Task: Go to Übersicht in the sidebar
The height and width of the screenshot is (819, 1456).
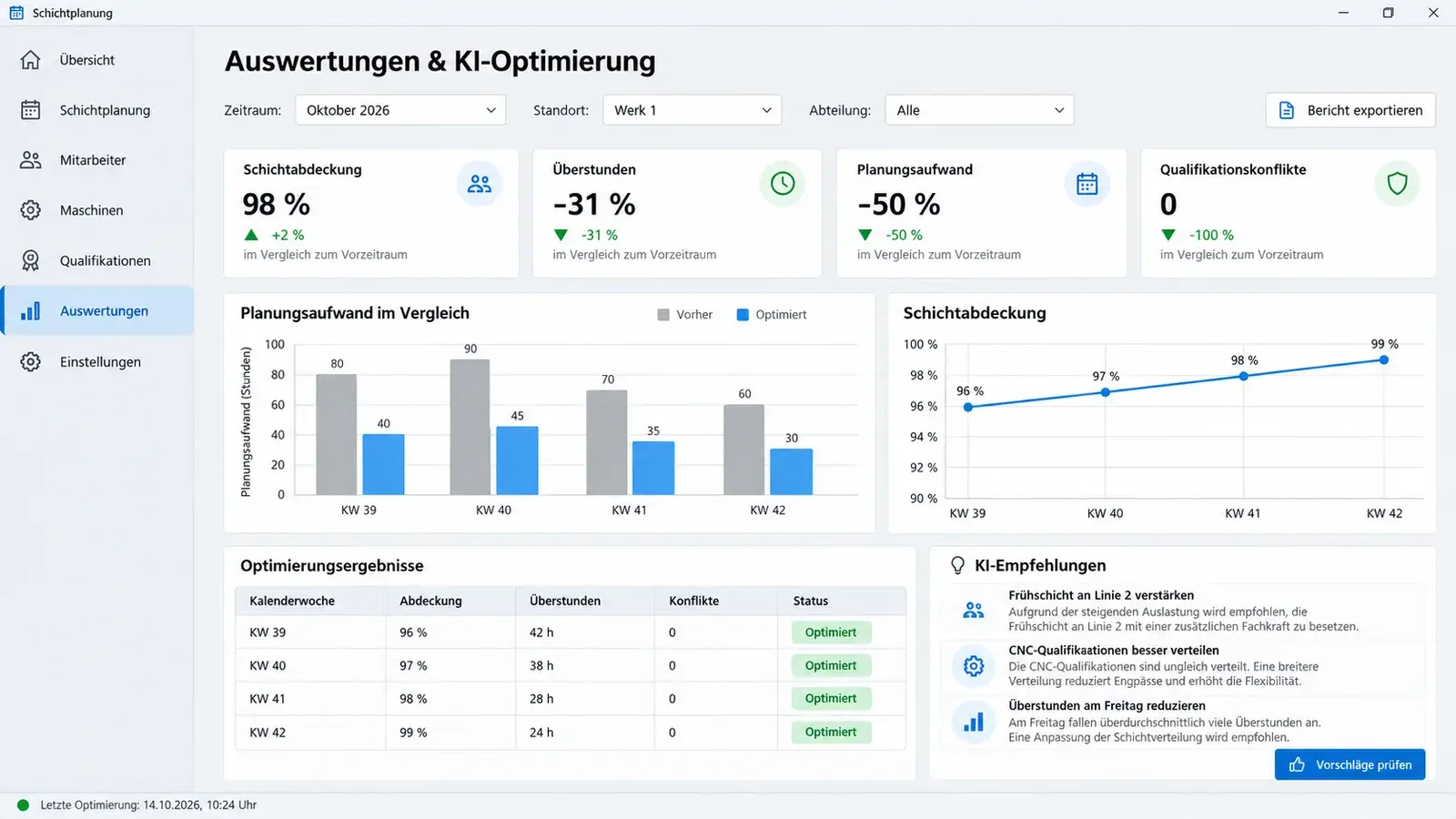Action: click(96, 60)
